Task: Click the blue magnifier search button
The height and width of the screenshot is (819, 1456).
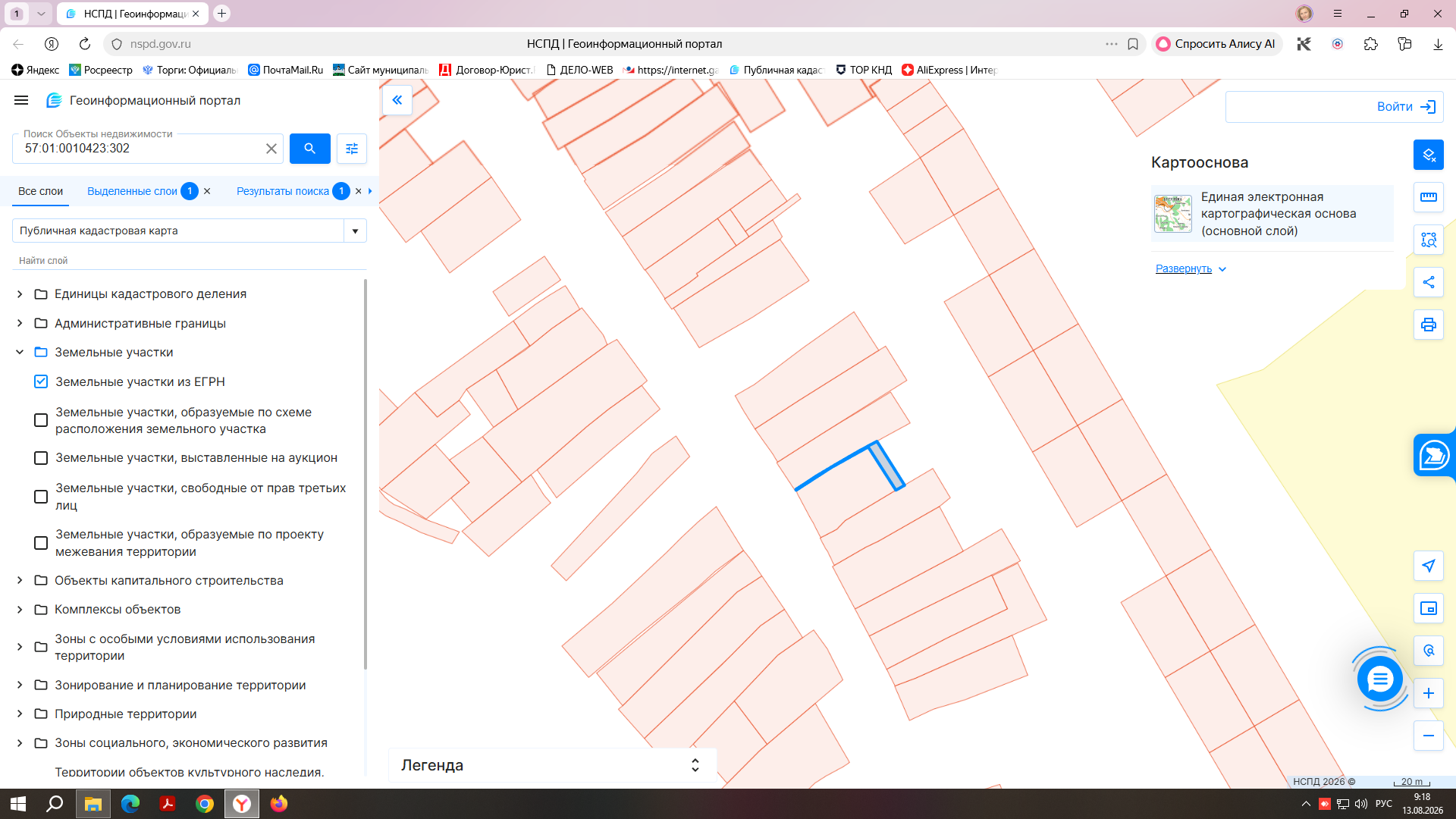Action: point(309,149)
